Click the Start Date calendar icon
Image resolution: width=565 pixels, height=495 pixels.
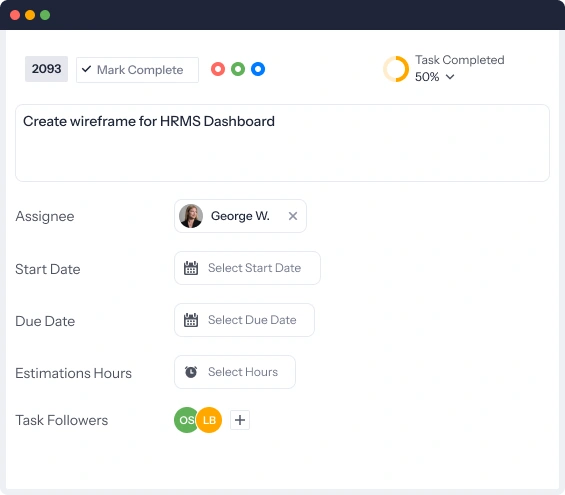[x=191, y=268]
